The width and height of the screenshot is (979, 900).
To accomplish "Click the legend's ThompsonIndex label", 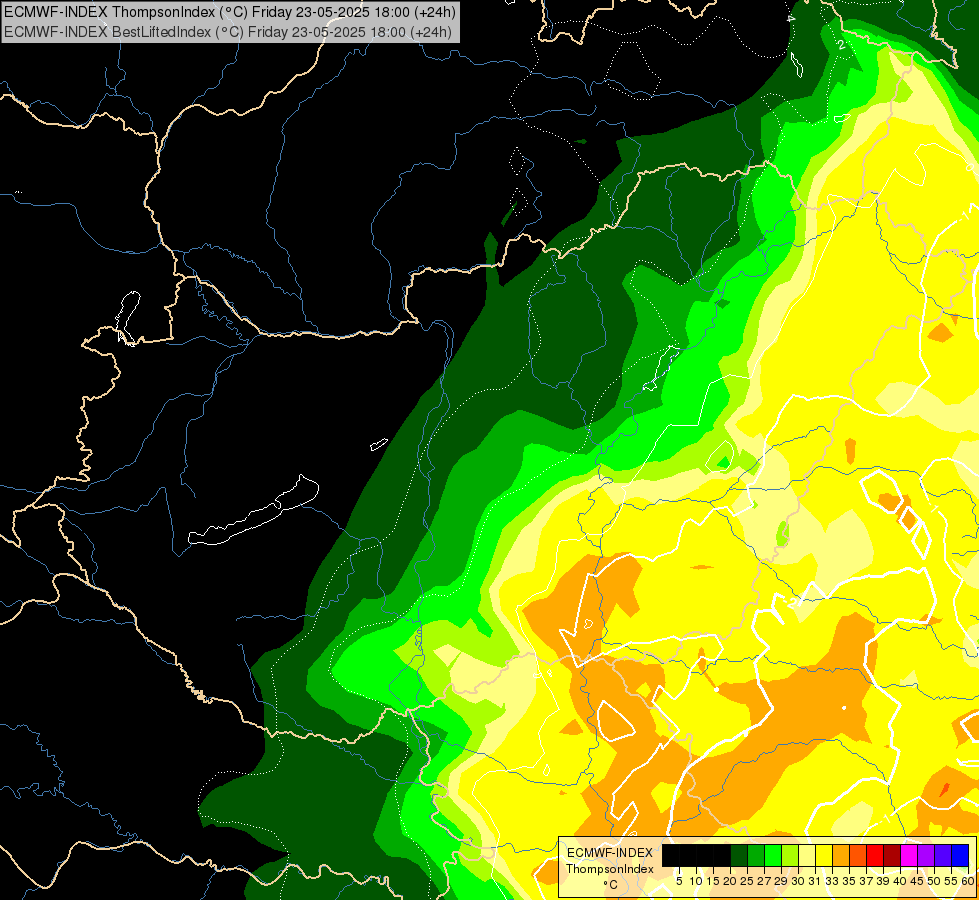I will click(x=610, y=869).
